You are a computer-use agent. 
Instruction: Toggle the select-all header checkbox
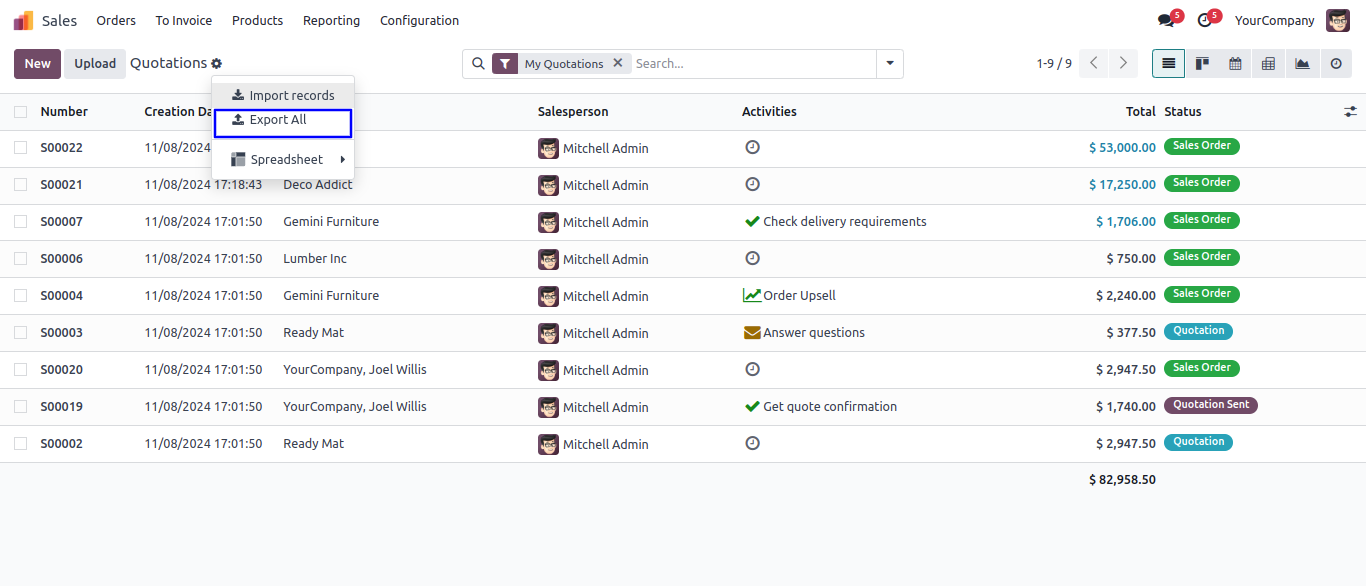[x=21, y=112]
